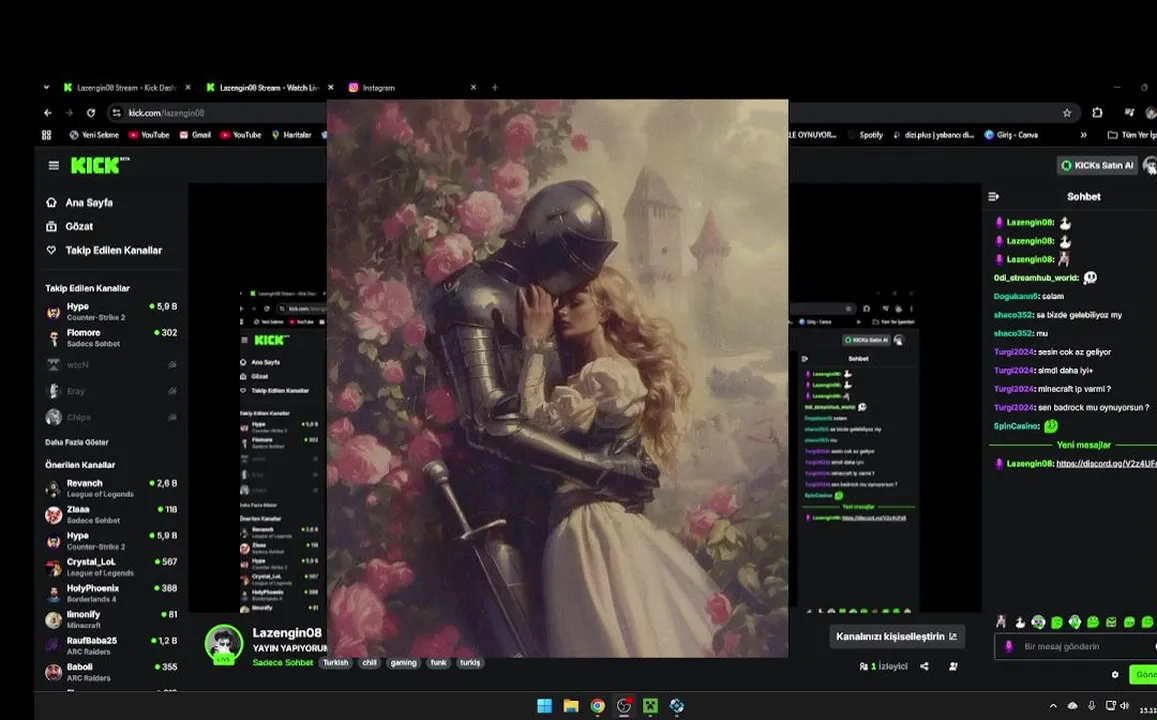The height and width of the screenshot is (720, 1157).
Task: Open RaufBaba25 ARC Raiders channel
Action: coord(111,645)
